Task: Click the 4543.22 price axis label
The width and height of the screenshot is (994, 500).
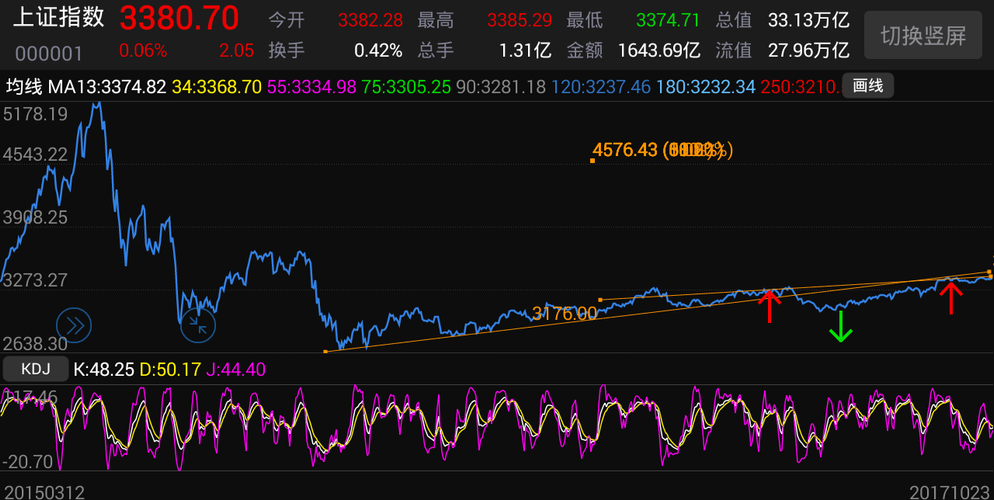Action: pos(35,155)
